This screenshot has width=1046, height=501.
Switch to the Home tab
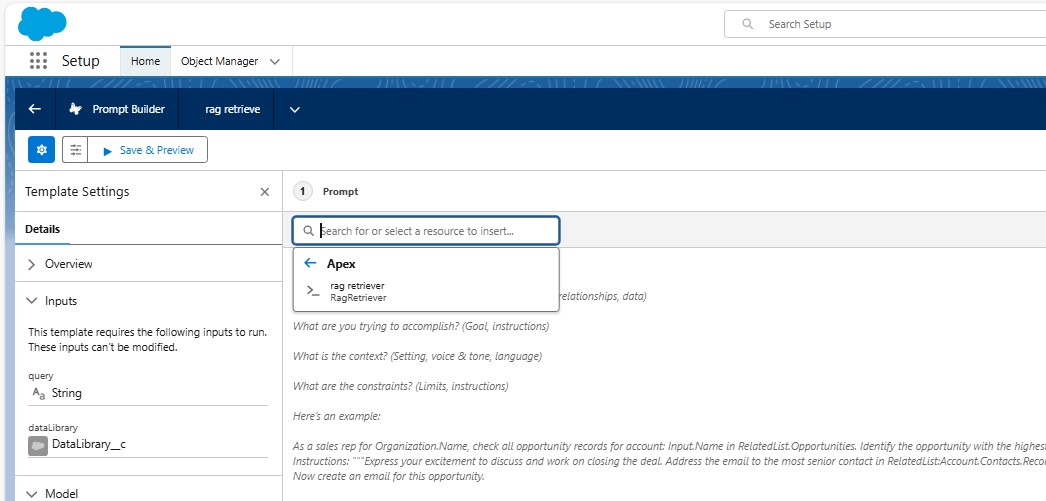tap(145, 61)
